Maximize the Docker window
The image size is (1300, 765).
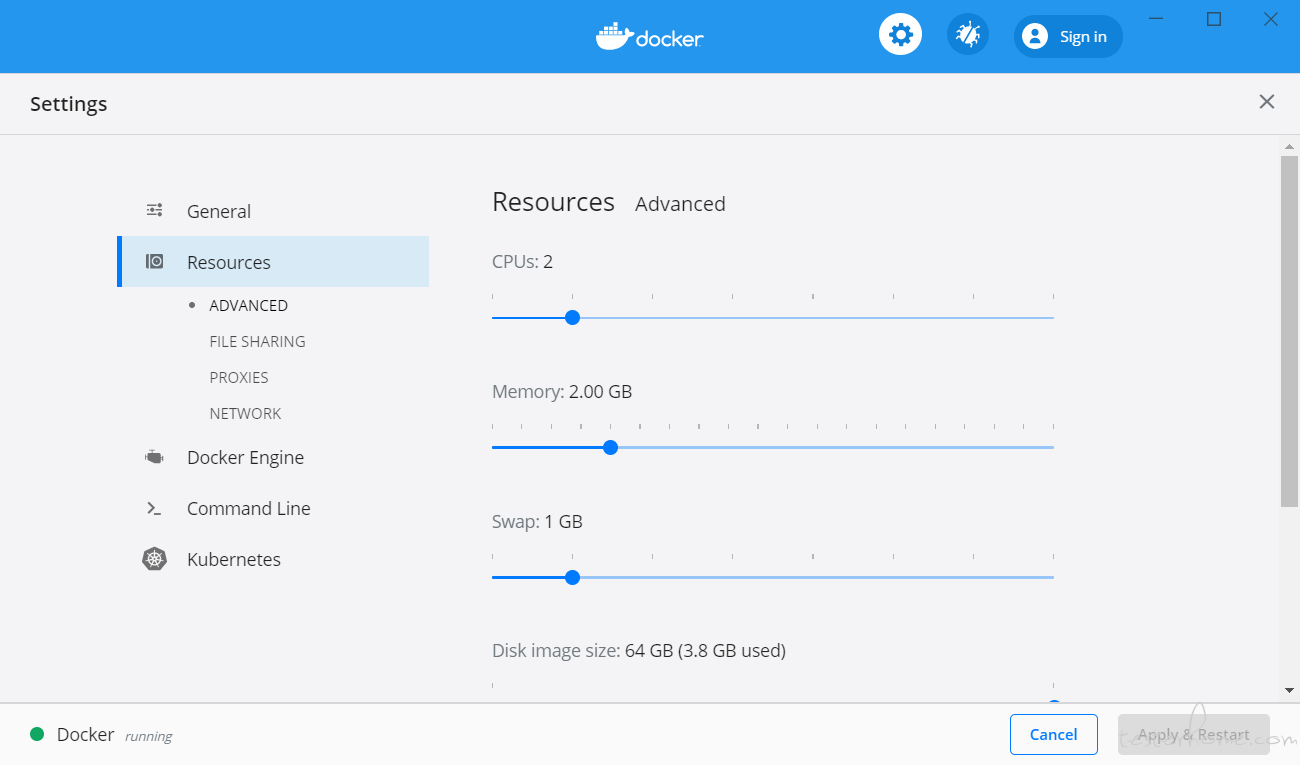[1214, 19]
